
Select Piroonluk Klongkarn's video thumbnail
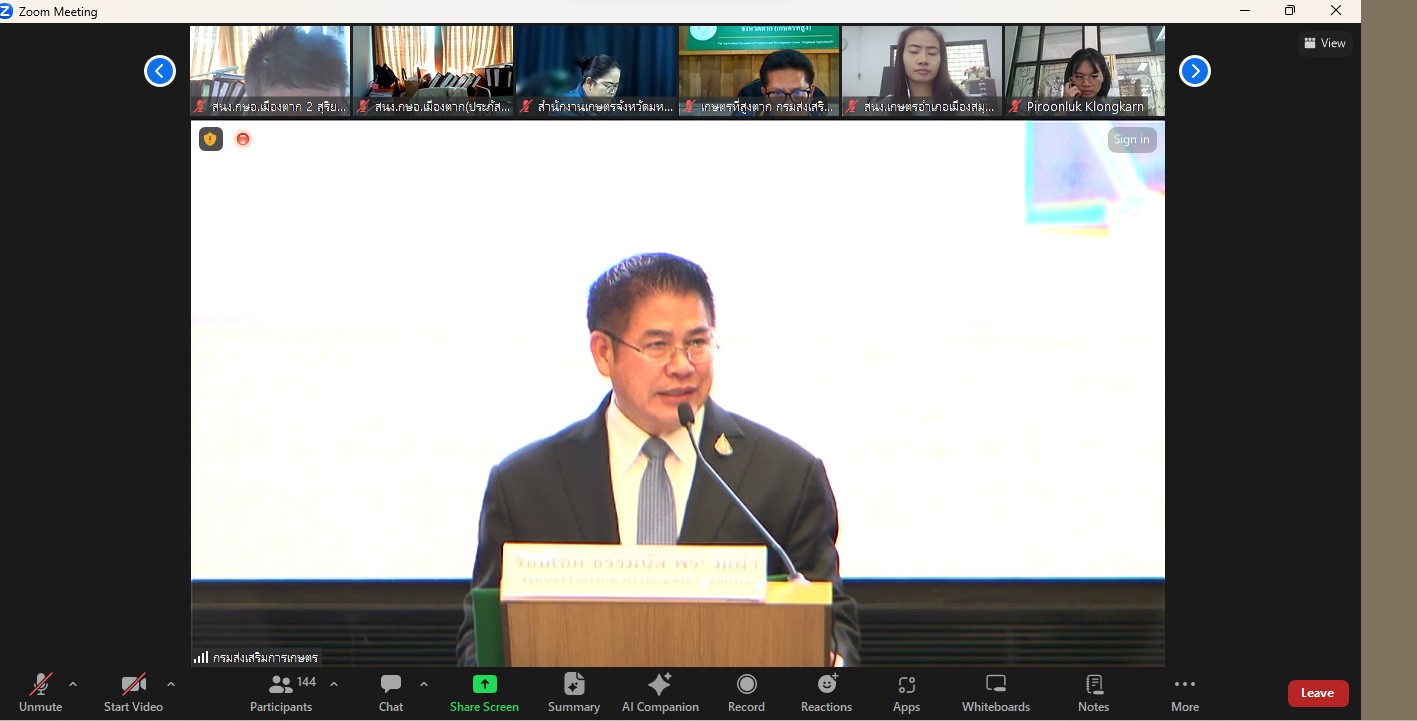1085,70
